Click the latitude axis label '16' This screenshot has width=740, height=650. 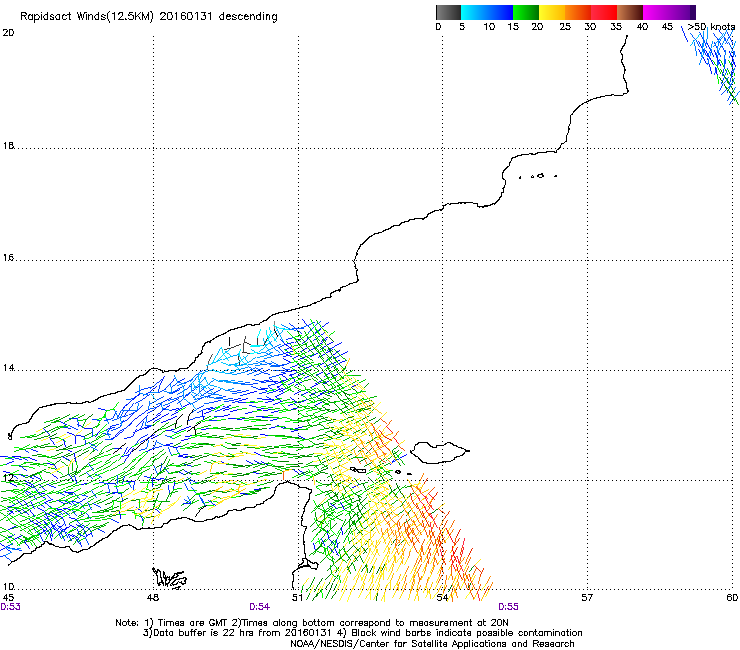(x=8, y=258)
